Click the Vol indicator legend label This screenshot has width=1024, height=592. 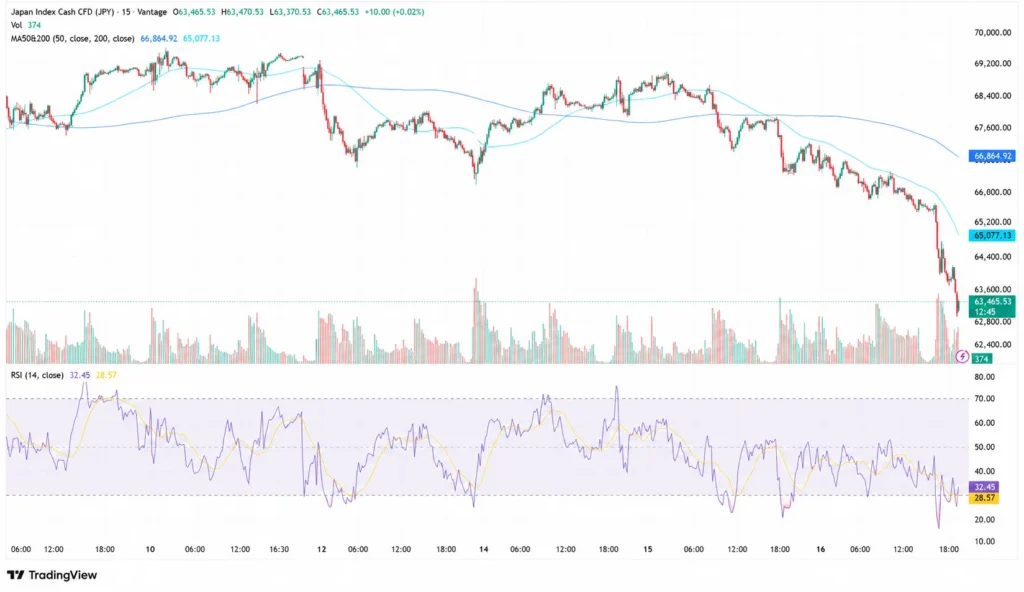click(x=16, y=25)
